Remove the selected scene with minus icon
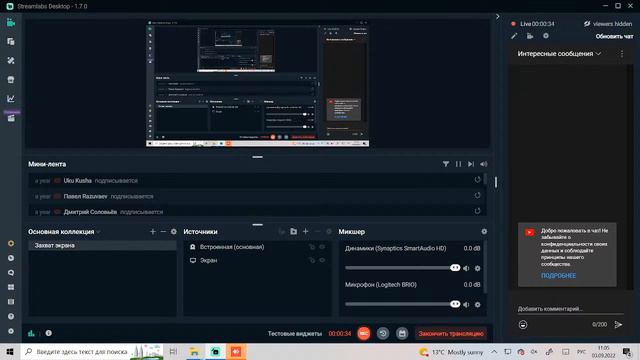640x360 pixels. pyautogui.click(x=163, y=231)
